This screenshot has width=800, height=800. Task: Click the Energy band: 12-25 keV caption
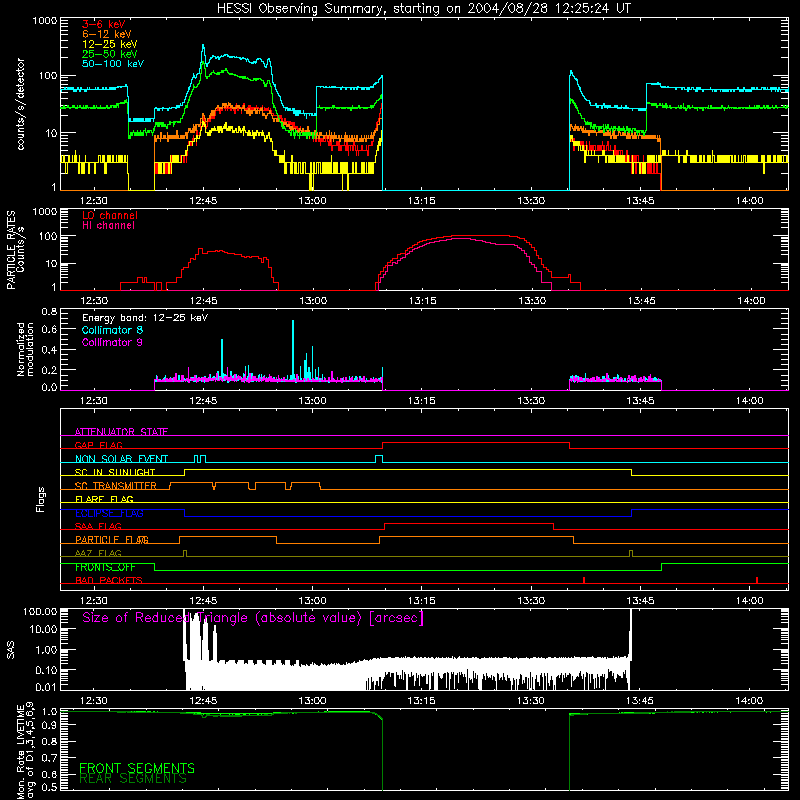click(x=145, y=318)
